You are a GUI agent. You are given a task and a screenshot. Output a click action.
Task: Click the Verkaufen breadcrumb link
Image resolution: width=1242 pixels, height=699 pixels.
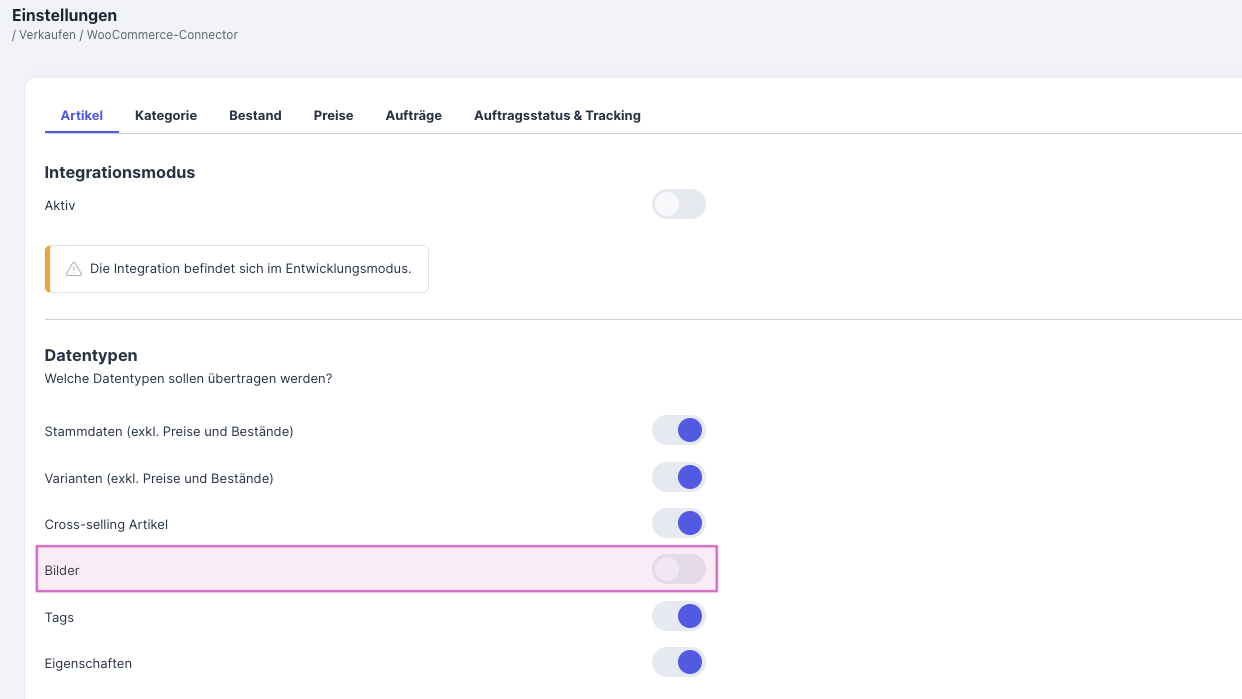pos(47,35)
